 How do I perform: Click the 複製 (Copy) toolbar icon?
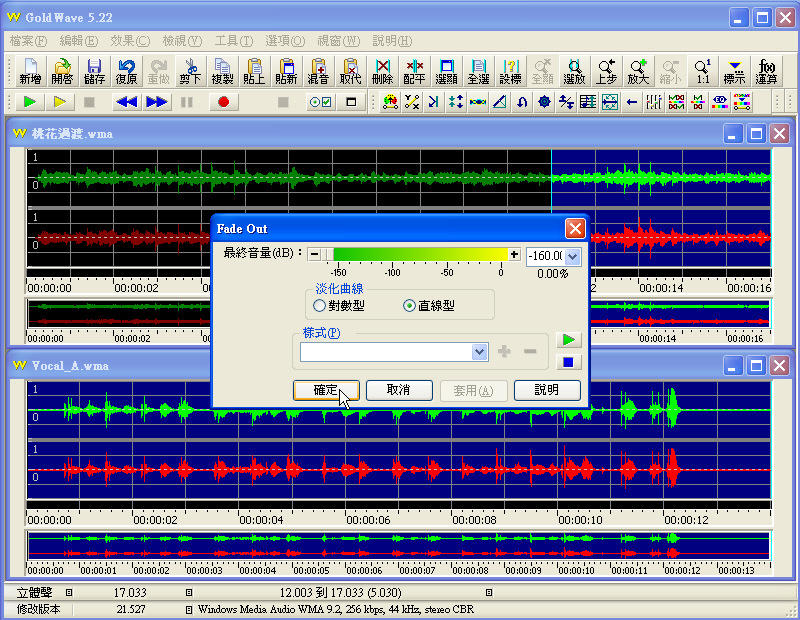click(x=222, y=71)
